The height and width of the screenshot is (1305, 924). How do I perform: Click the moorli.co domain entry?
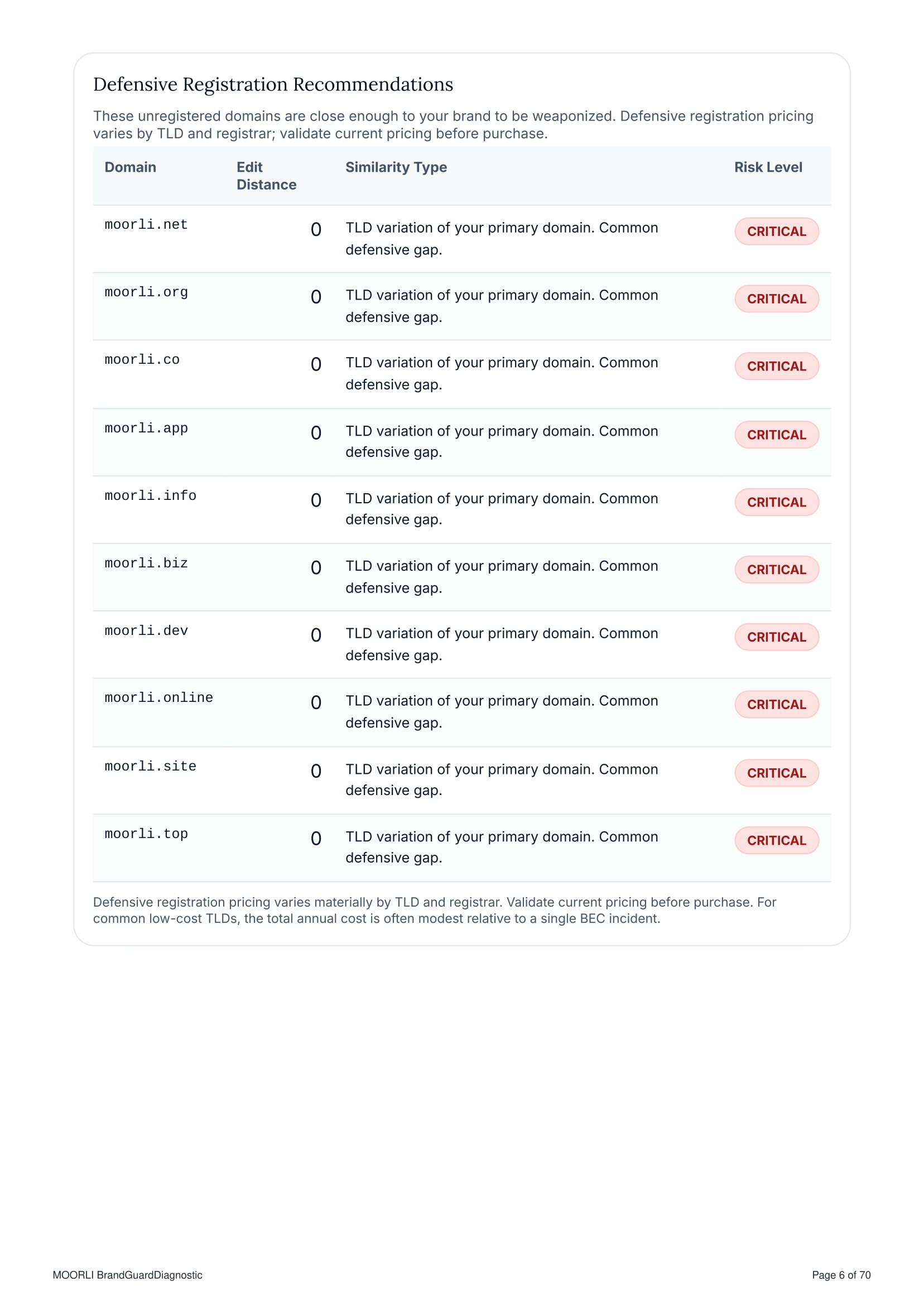(x=142, y=360)
